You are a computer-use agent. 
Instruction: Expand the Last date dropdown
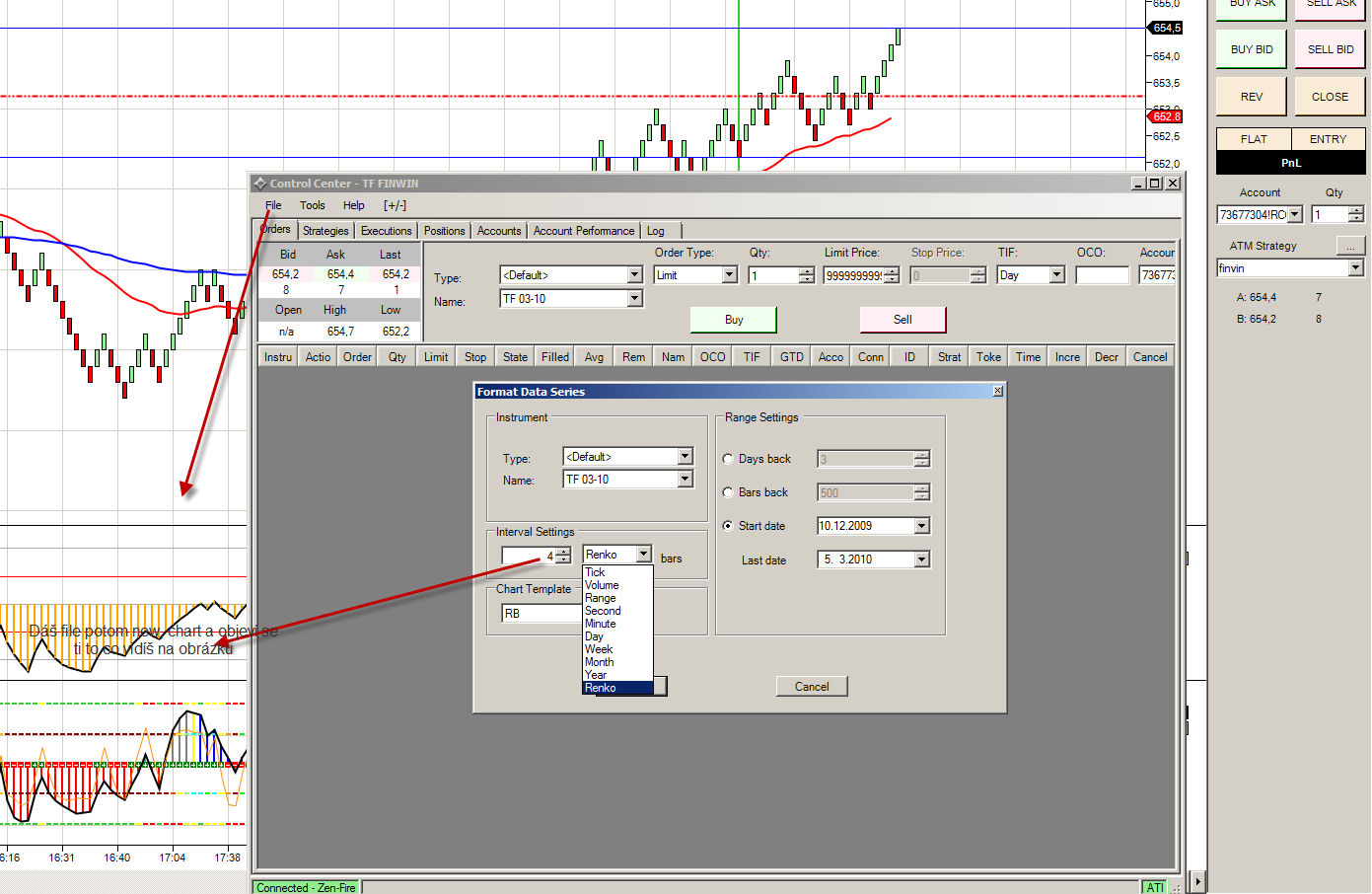pyautogui.click(x=921, y=559)
